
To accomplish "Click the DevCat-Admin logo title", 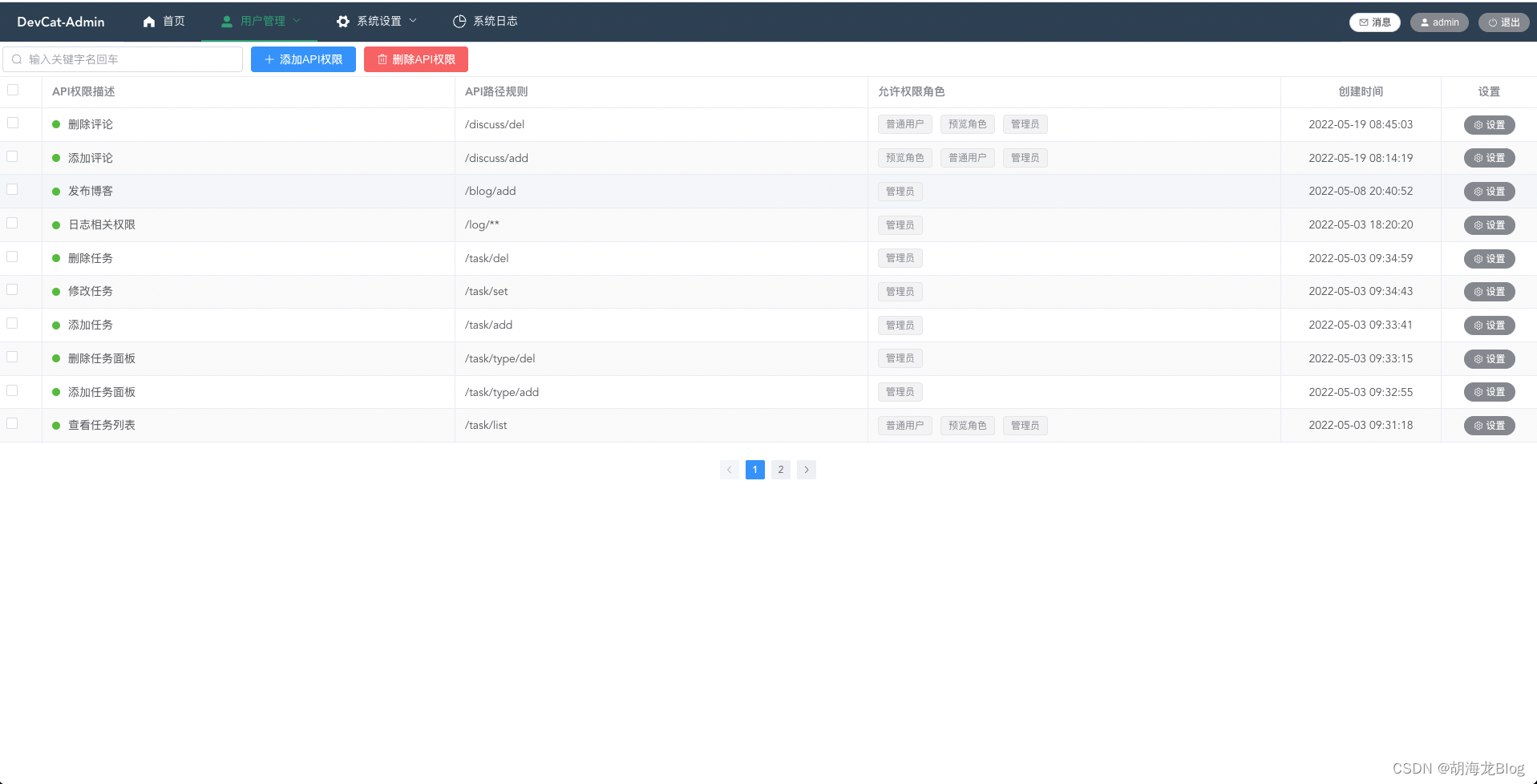I will (x=61, y=22).
